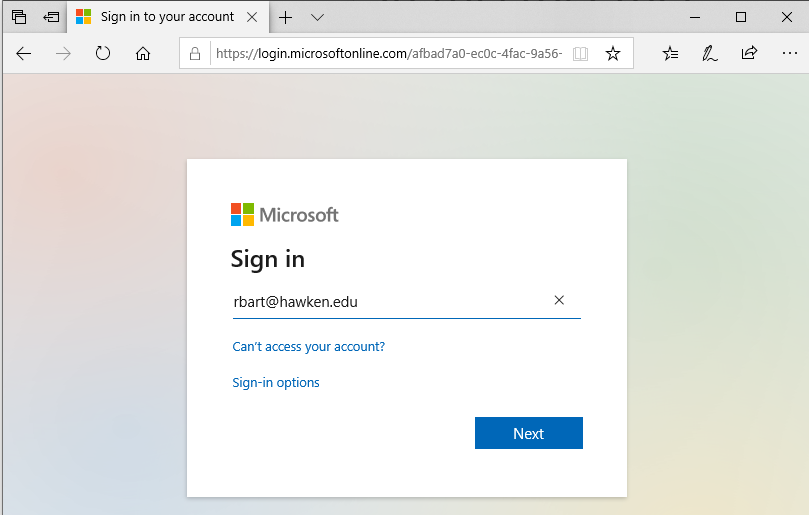Click the Next button
809x515 pixels.
point(529,433)
